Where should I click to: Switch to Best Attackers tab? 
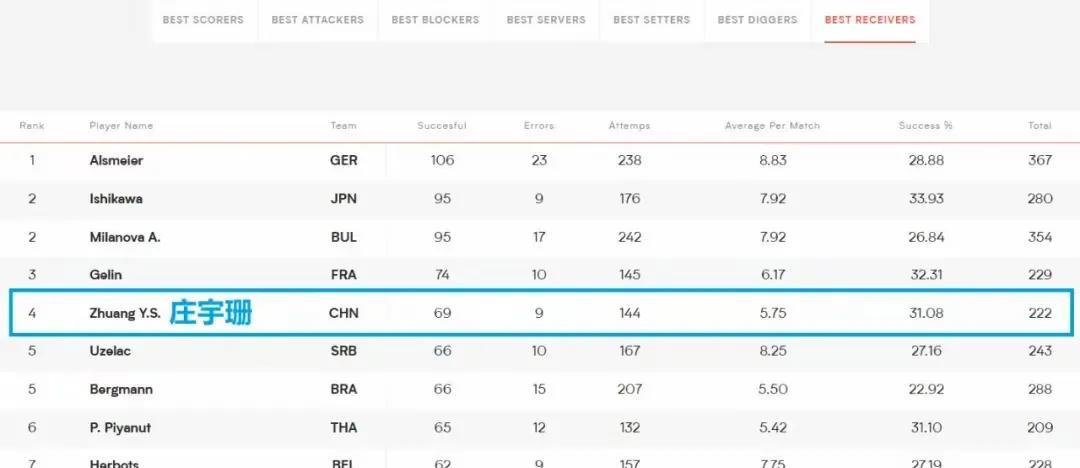[x=318, y=20]
